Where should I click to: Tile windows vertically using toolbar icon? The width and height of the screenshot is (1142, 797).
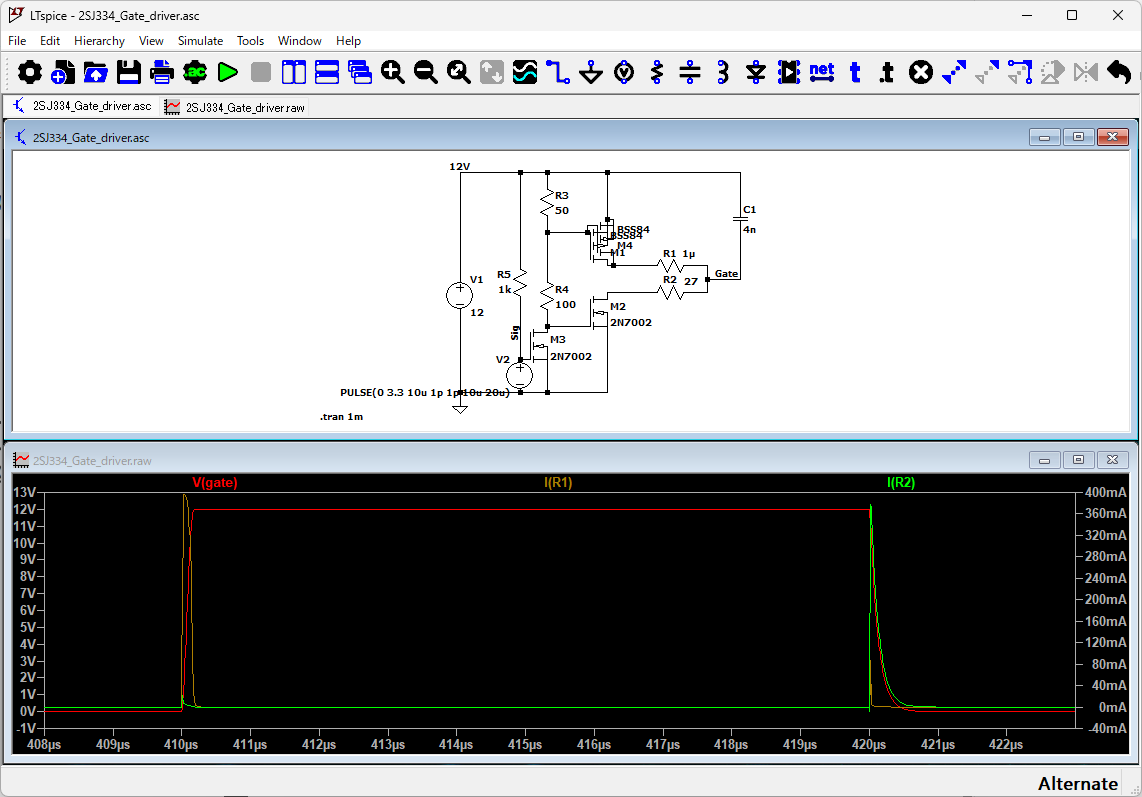294,72
